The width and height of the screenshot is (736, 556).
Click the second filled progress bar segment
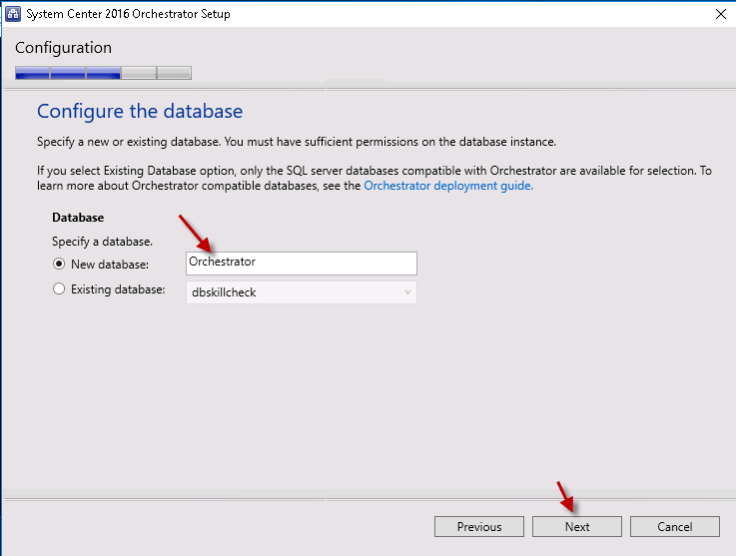[68, 73]
